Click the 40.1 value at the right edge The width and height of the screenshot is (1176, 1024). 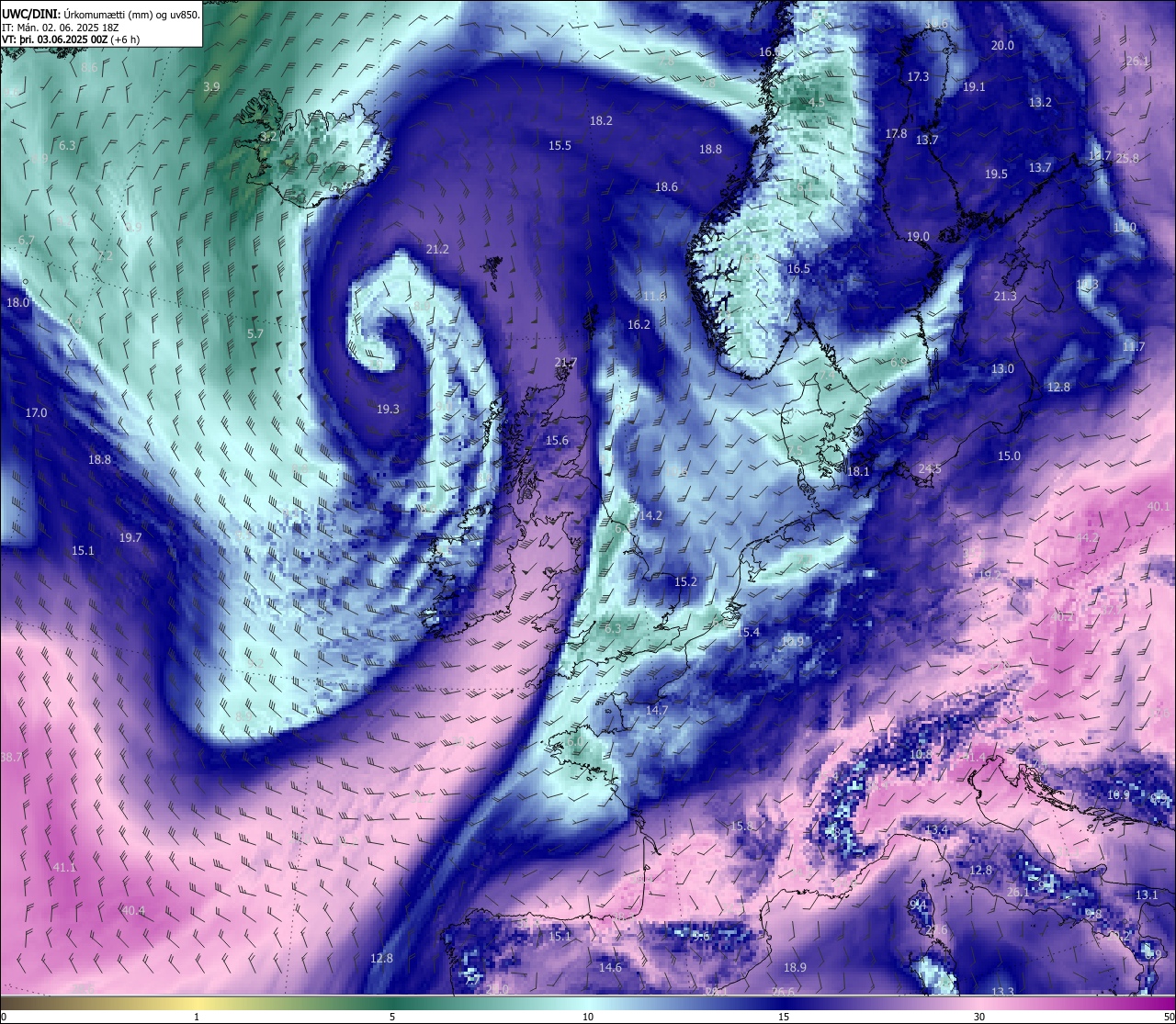[x=1159, y=506]
